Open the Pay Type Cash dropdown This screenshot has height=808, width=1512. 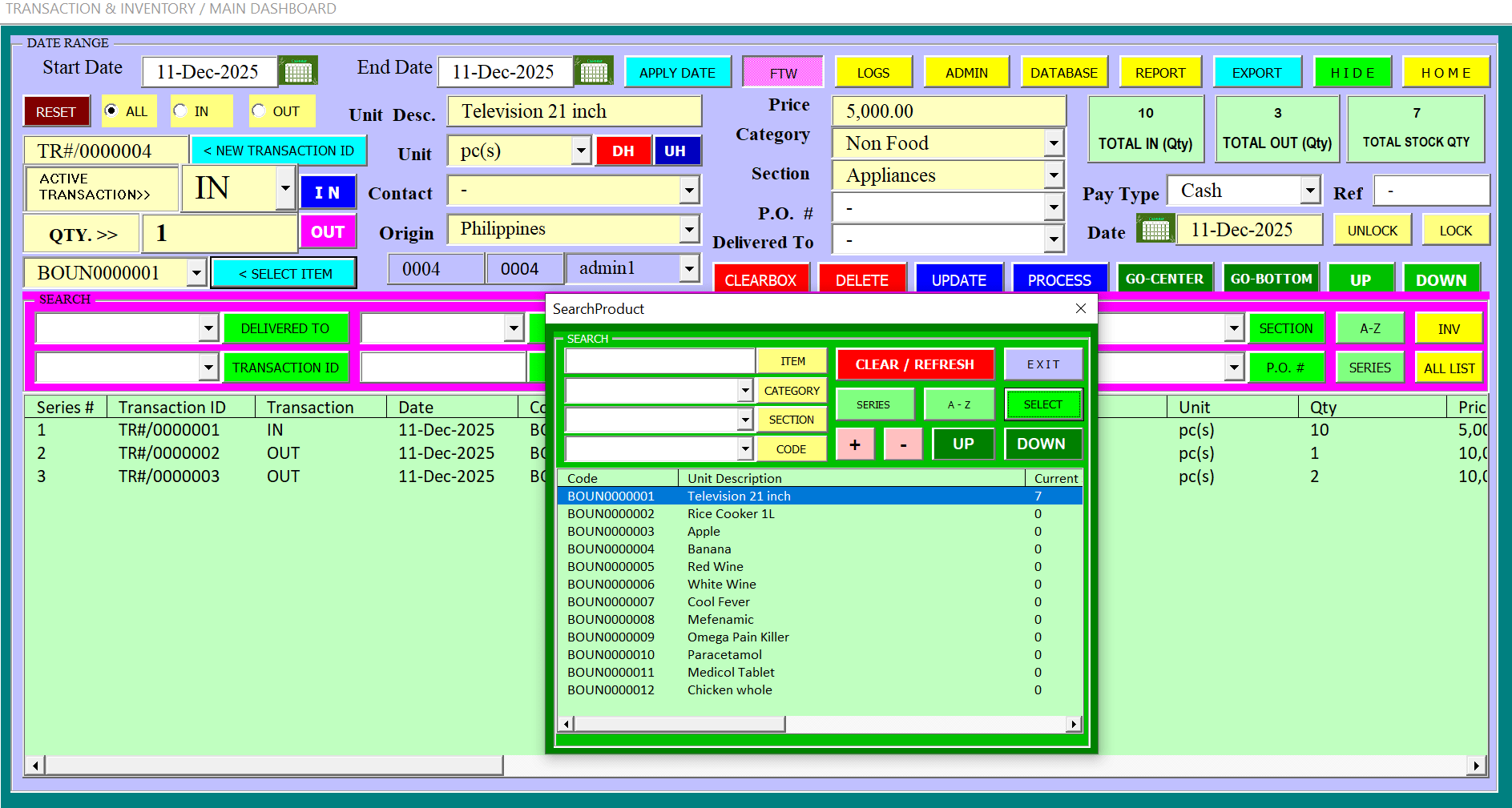(x=1309, y=191)
